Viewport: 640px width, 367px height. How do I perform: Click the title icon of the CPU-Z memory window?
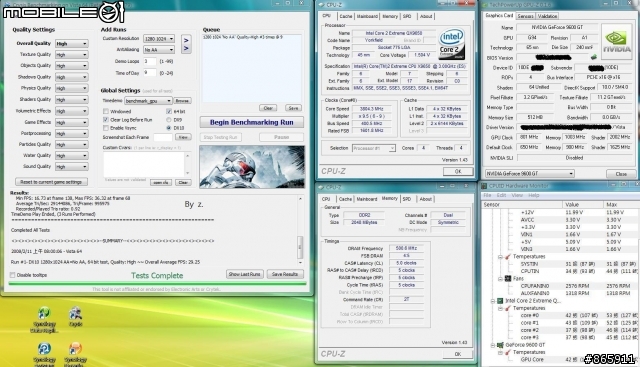(x=321, y=187)
